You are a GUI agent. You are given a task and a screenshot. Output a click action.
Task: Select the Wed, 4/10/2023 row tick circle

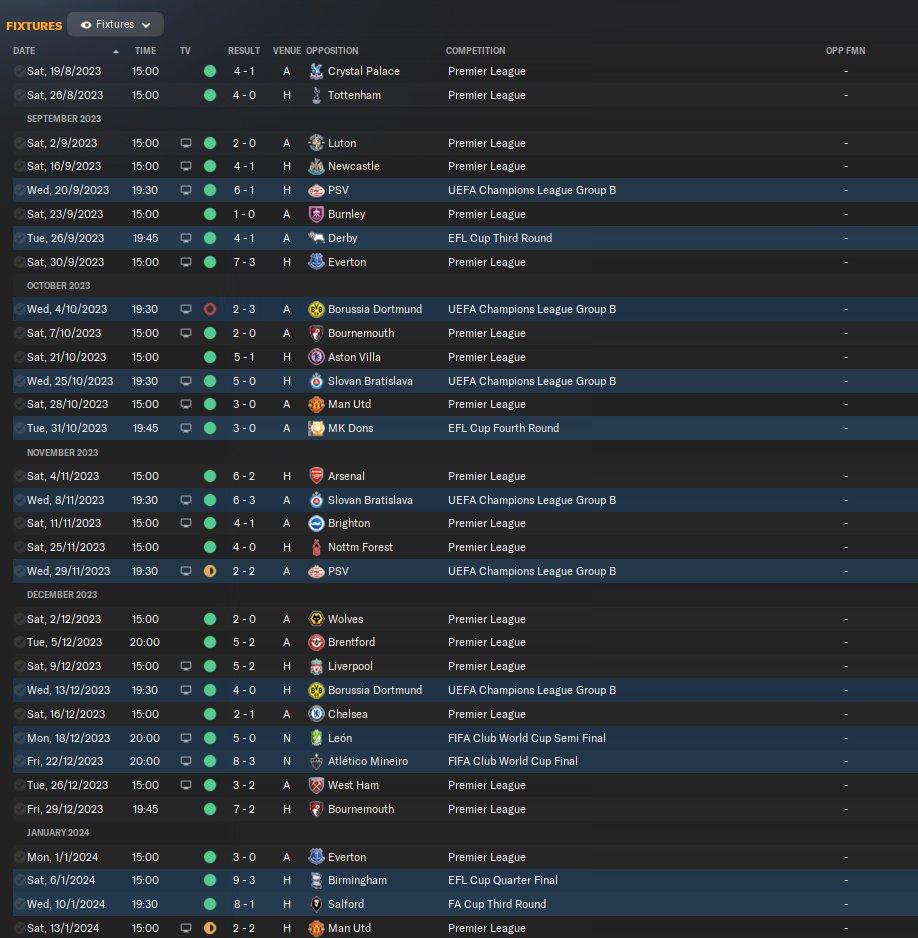pyautogui.click(x=20, y=309)
